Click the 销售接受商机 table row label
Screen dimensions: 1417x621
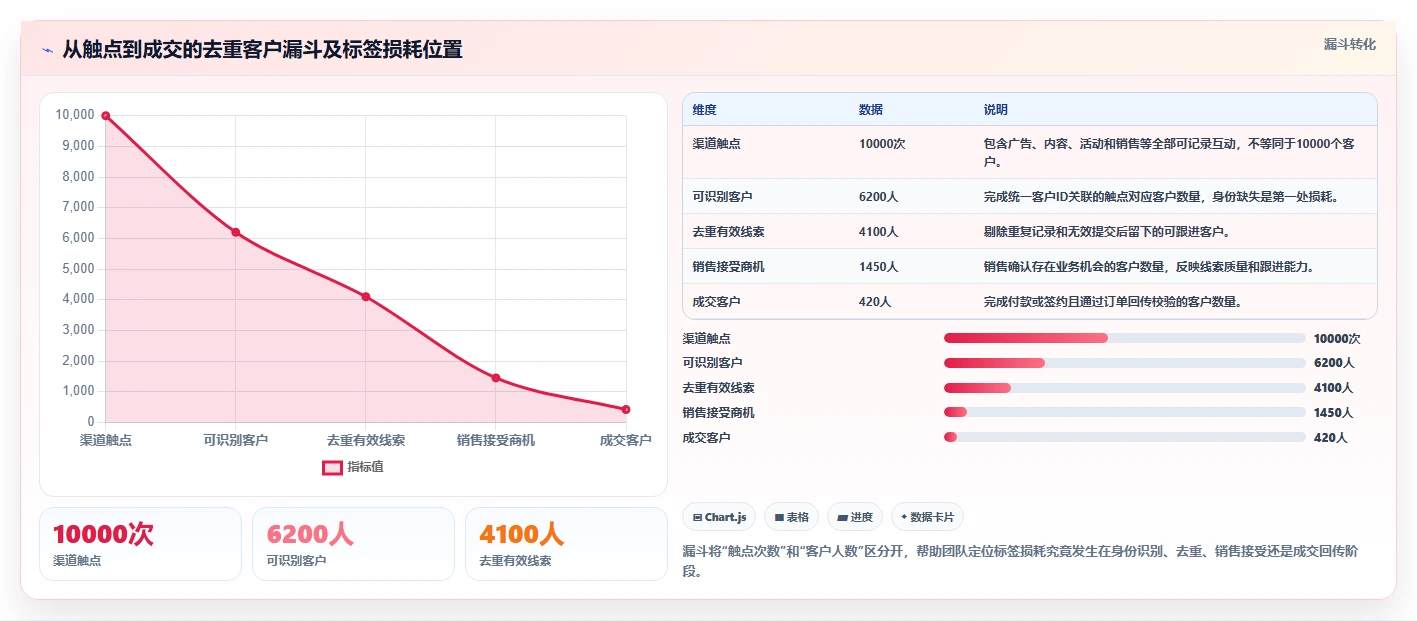[729, 267]
